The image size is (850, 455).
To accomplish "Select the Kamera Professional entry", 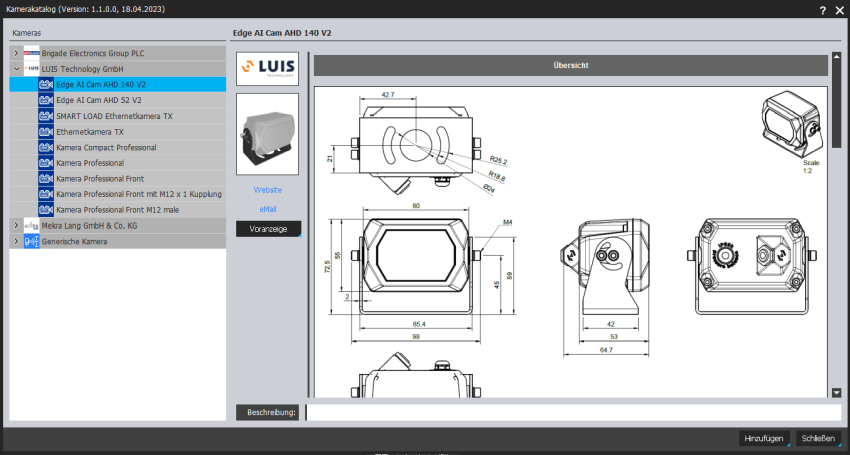I will pyautogui.click(x=118, y=163).
